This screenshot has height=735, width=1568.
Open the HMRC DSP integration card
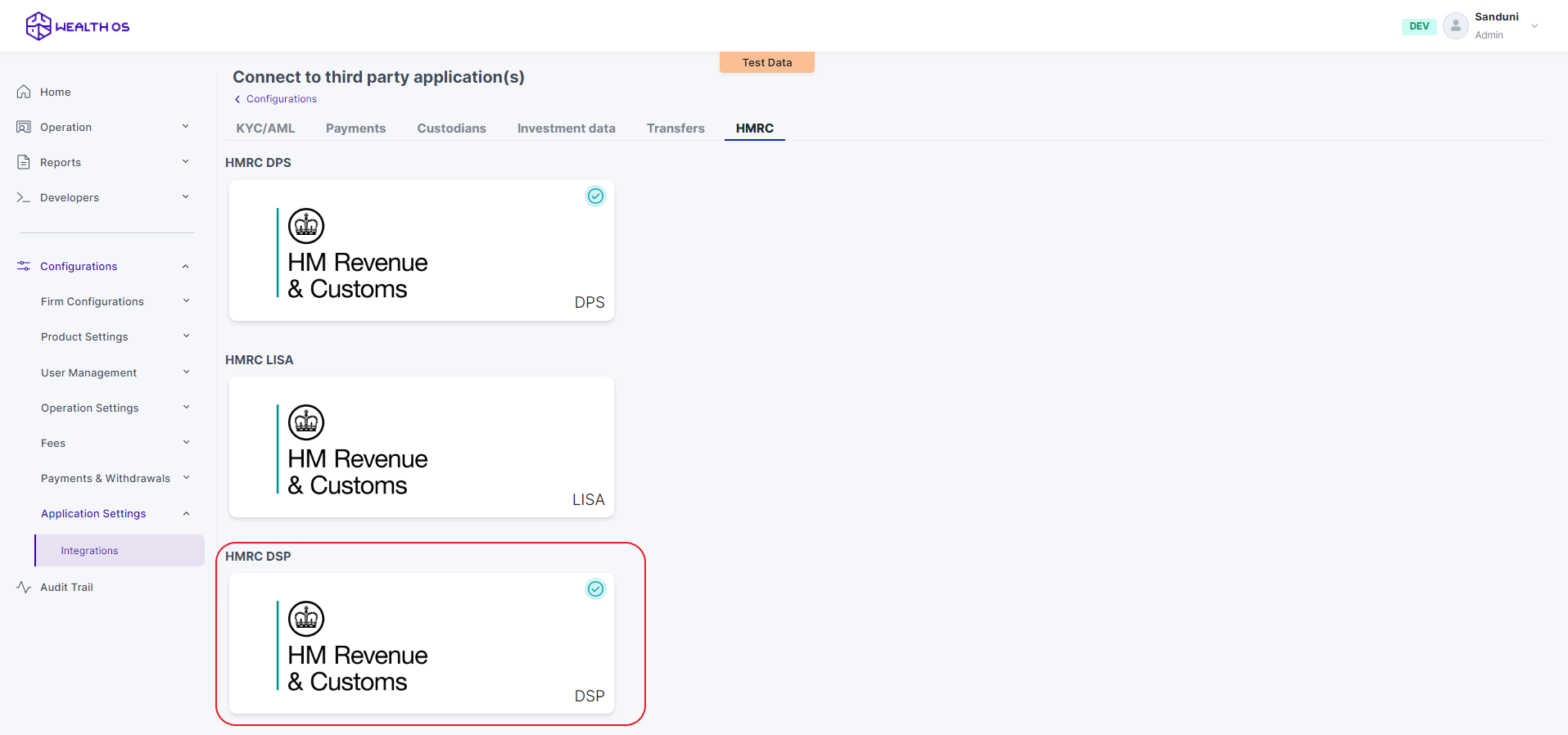[422, 643]
